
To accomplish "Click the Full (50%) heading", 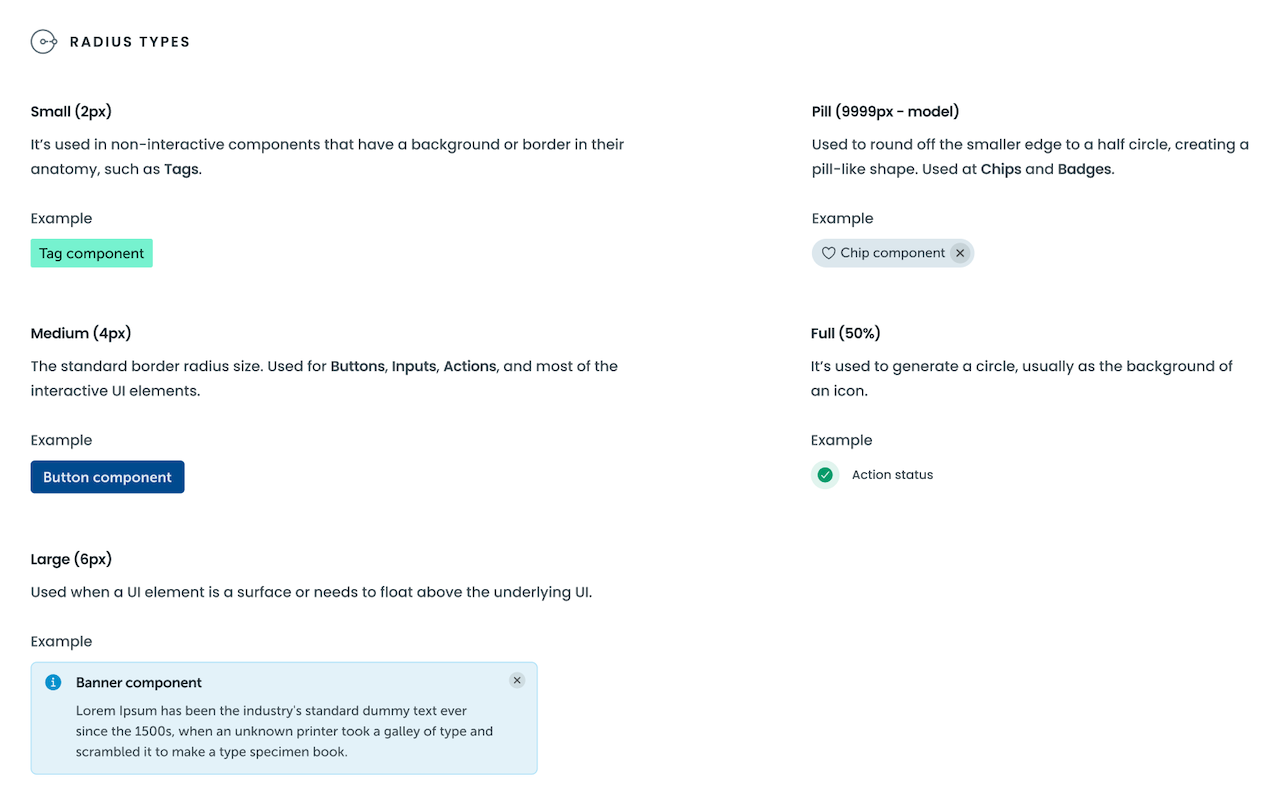I will point(846,333).
